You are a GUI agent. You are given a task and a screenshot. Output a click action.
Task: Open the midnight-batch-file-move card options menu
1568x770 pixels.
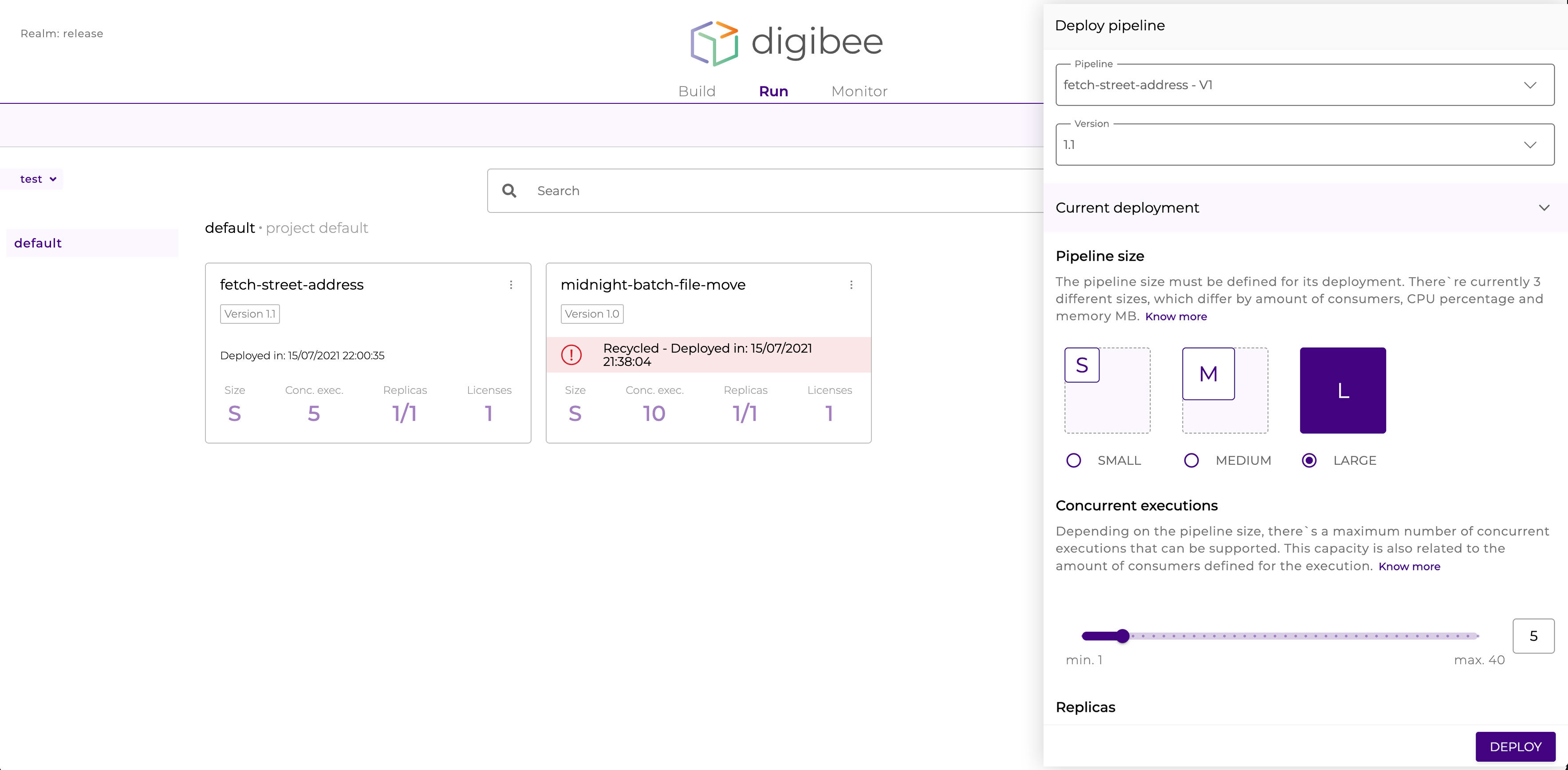click(851, 284)
